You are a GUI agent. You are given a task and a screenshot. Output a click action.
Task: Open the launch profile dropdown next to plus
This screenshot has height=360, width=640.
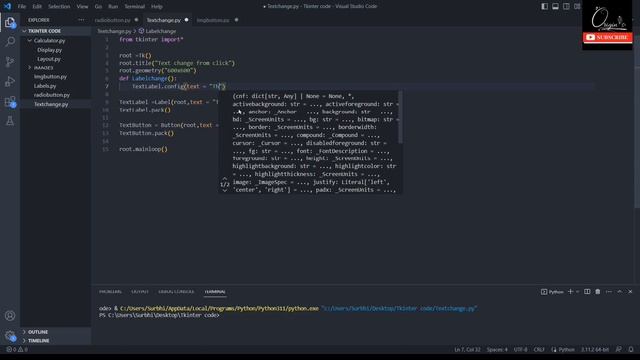tap(578, 291)
